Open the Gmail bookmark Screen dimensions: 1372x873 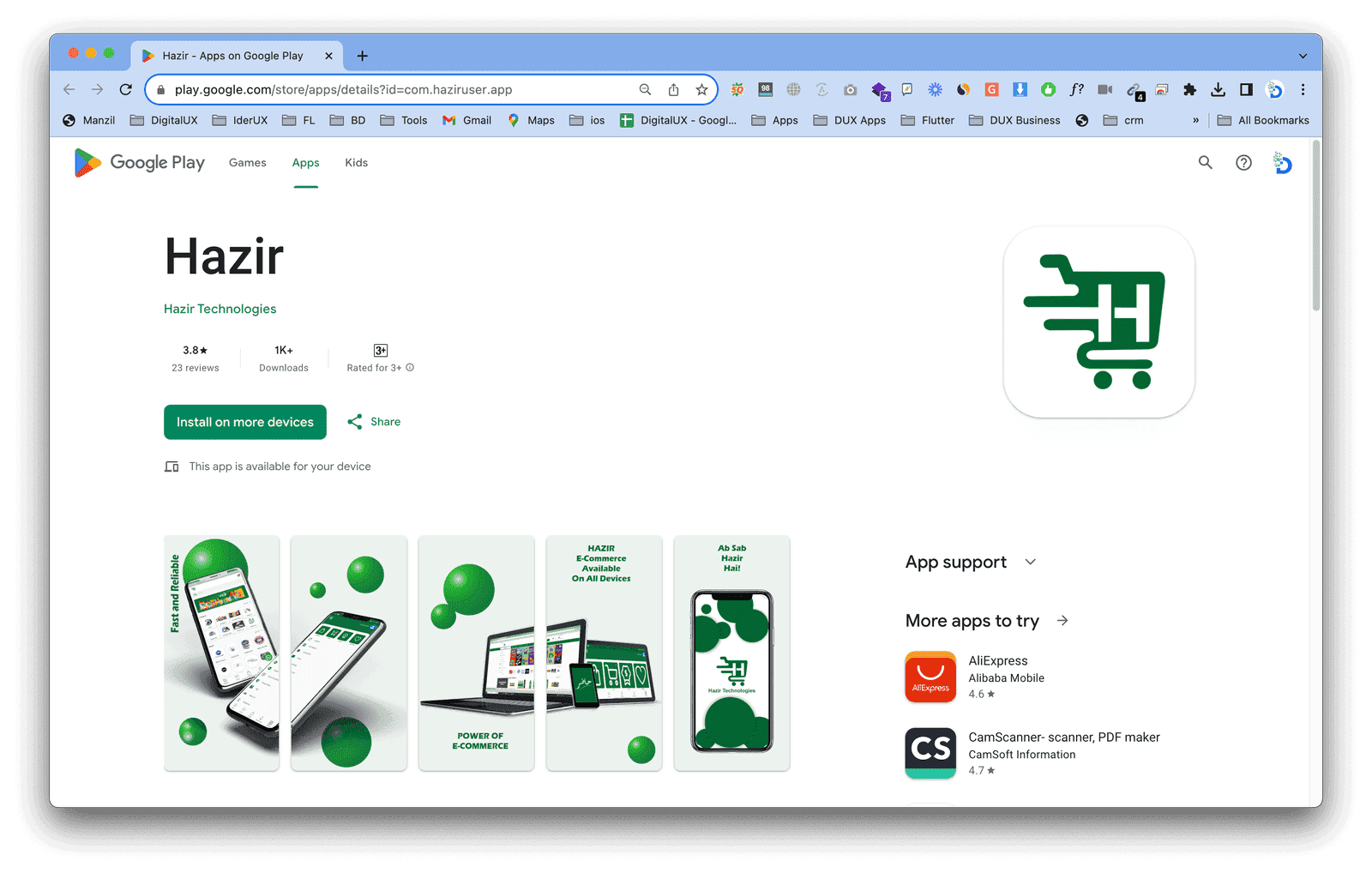click(x=467, y=120)
